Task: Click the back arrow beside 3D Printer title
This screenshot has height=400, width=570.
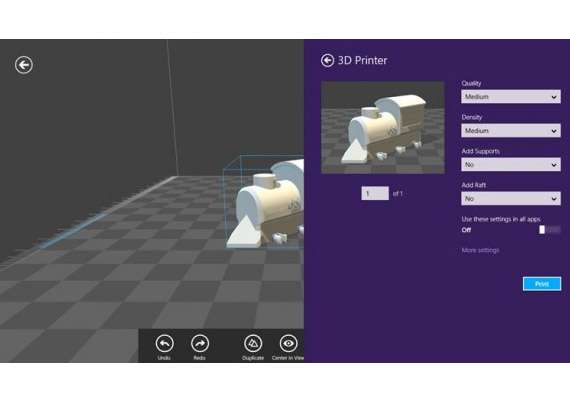Action: click(327, 60)
